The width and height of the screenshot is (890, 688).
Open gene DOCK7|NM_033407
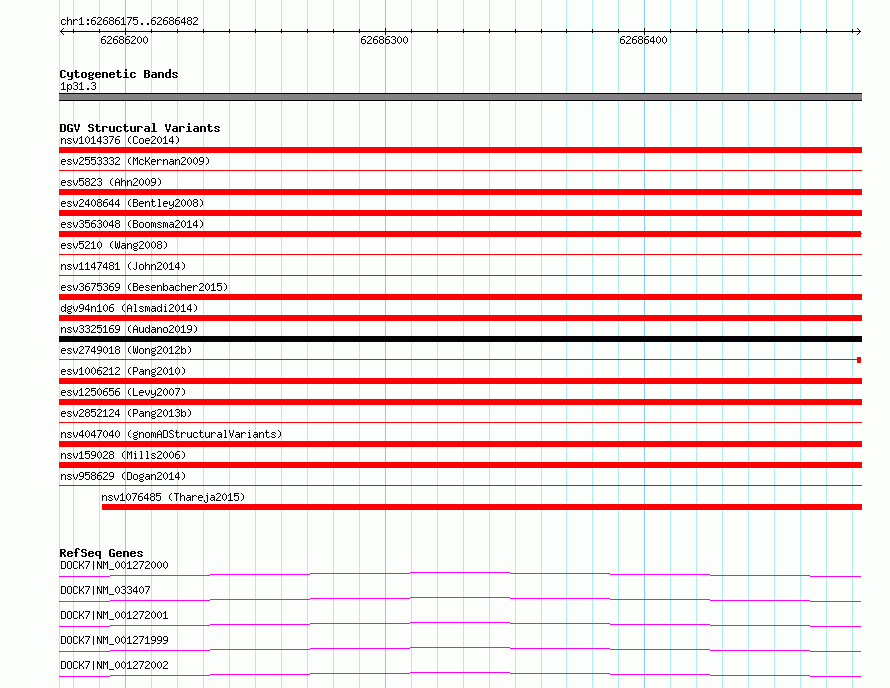click(x=106, y=590)
